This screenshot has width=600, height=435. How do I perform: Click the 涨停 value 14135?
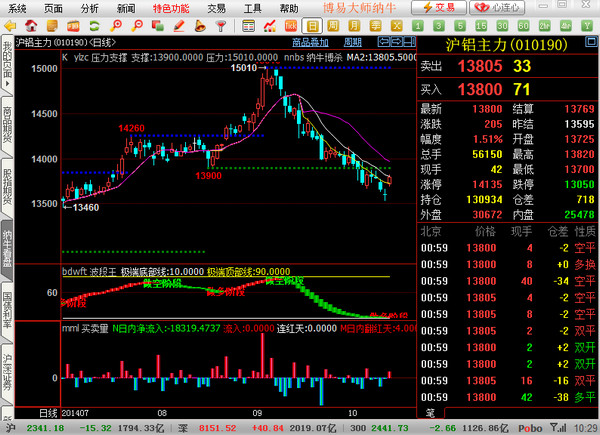487,184
